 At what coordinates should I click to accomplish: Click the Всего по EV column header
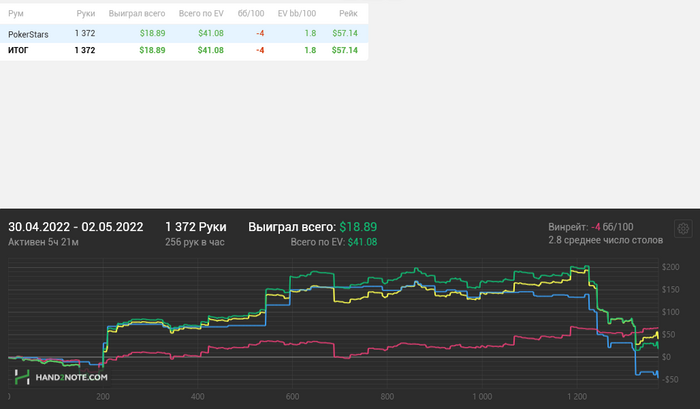coord(201,14)
